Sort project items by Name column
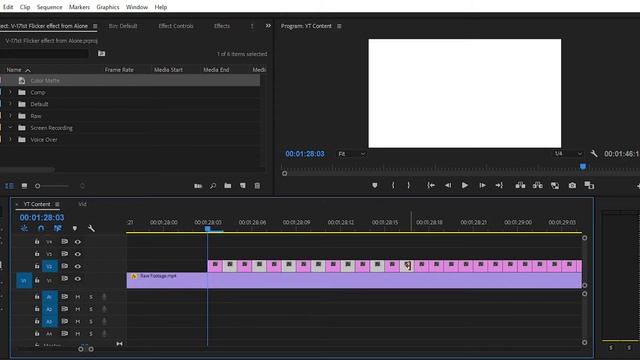This screenshot has height=360, width=640. tap(14, 70)
